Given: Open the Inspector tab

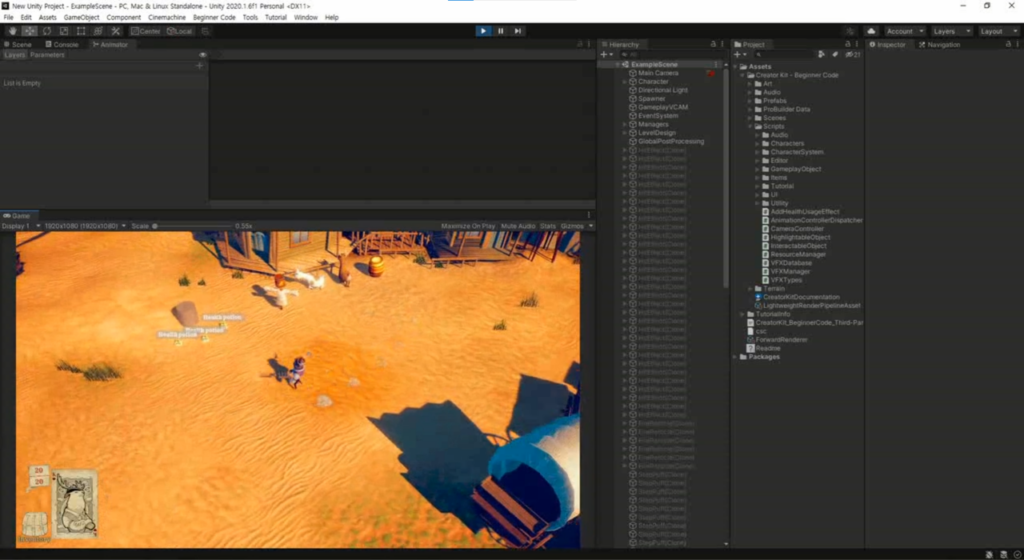Looking at the screenshot, I should tap(888, 44).
